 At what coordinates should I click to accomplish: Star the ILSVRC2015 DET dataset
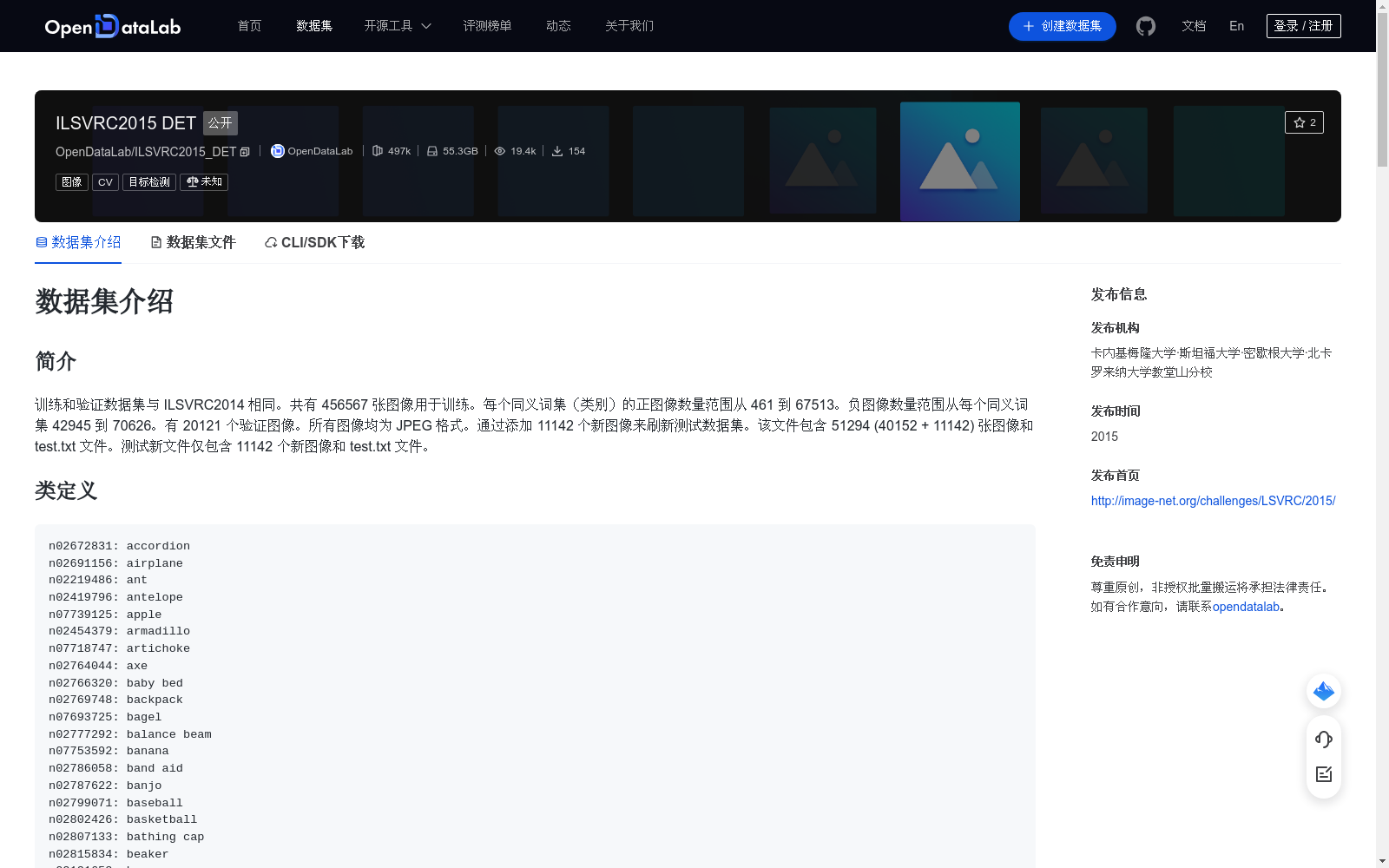click(1304, 122)
